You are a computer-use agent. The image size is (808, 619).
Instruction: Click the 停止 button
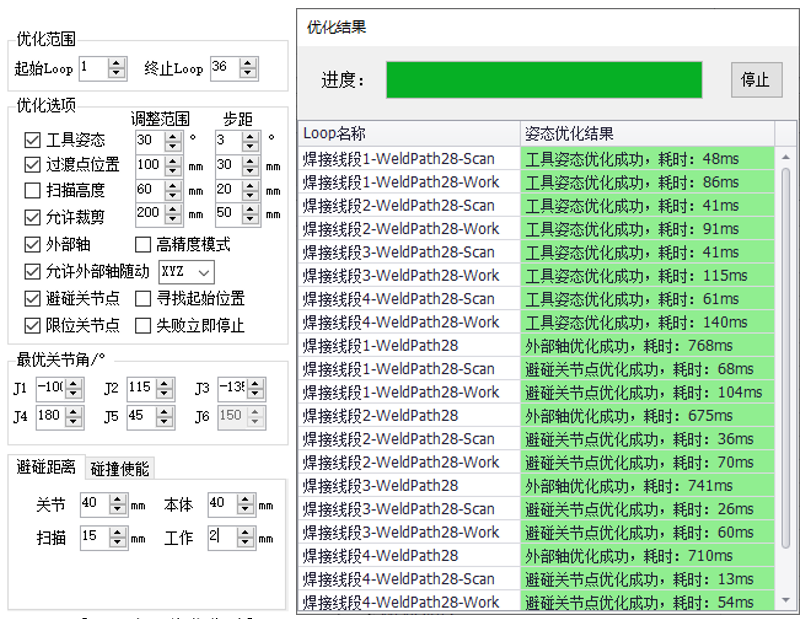coord(755,80)
